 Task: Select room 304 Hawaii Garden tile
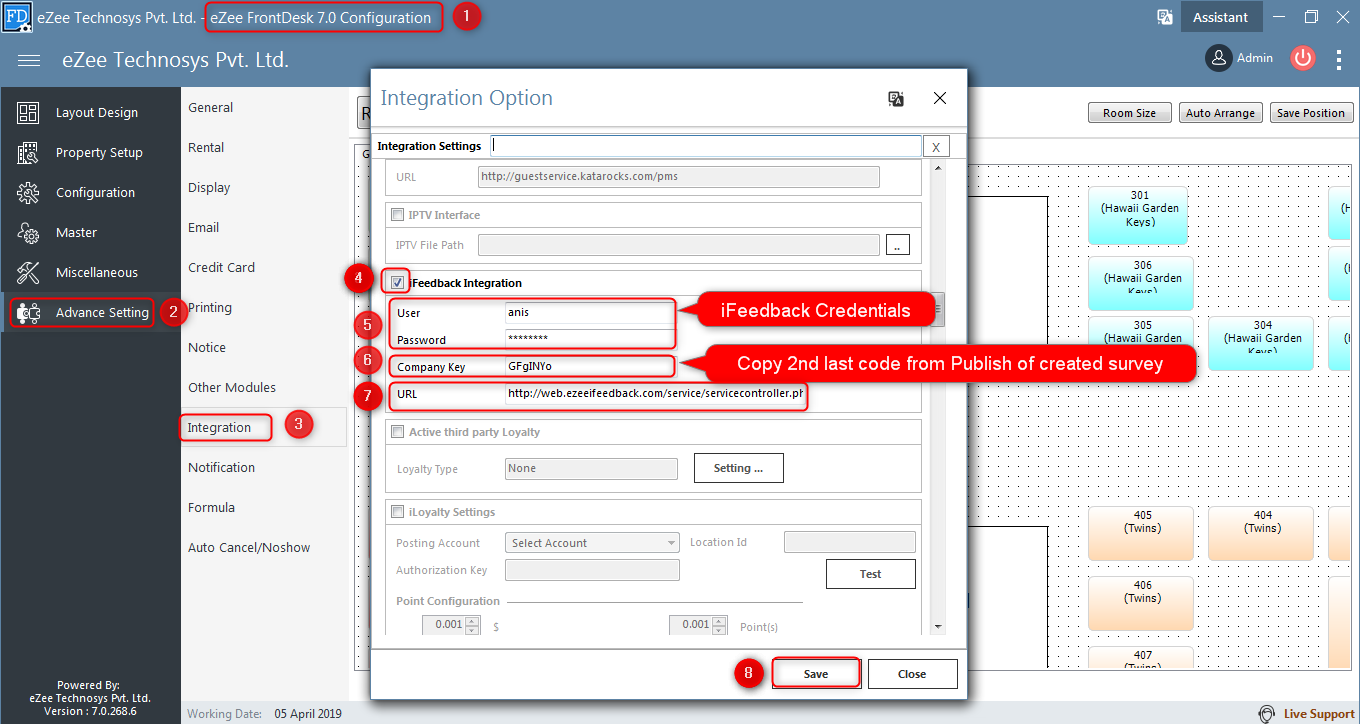point(1262,343)
